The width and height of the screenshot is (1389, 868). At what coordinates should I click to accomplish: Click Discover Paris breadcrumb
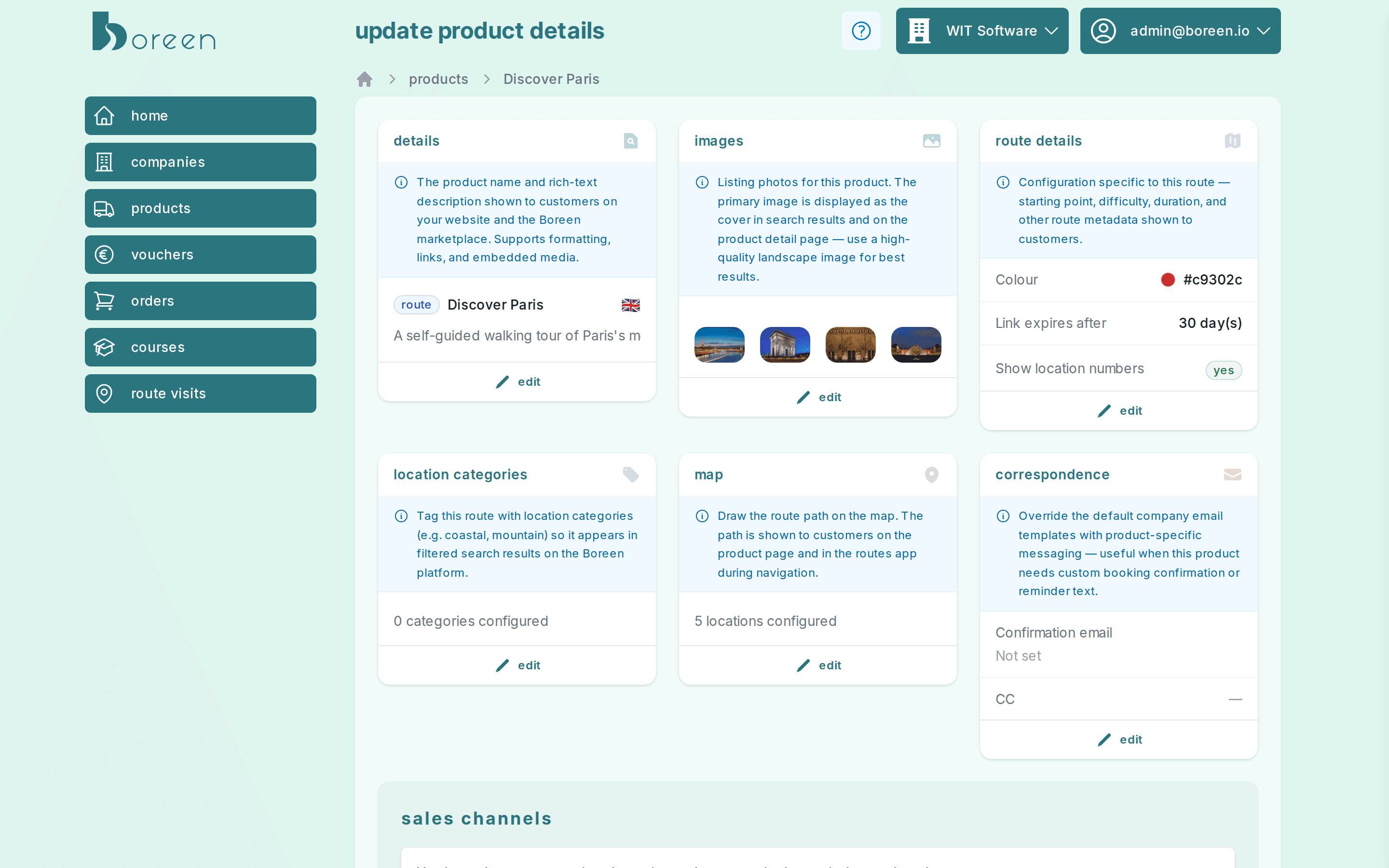pyautogui.click(x=551, y=79)
